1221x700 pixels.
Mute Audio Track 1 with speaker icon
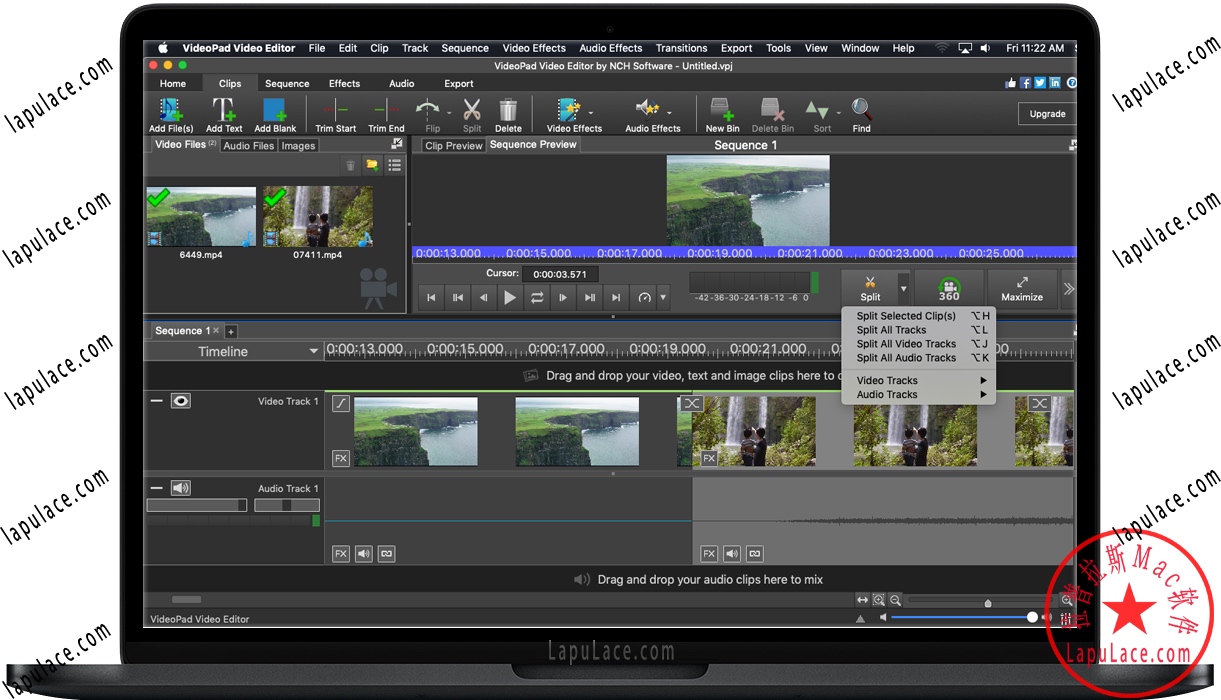[x=182, y=487]
